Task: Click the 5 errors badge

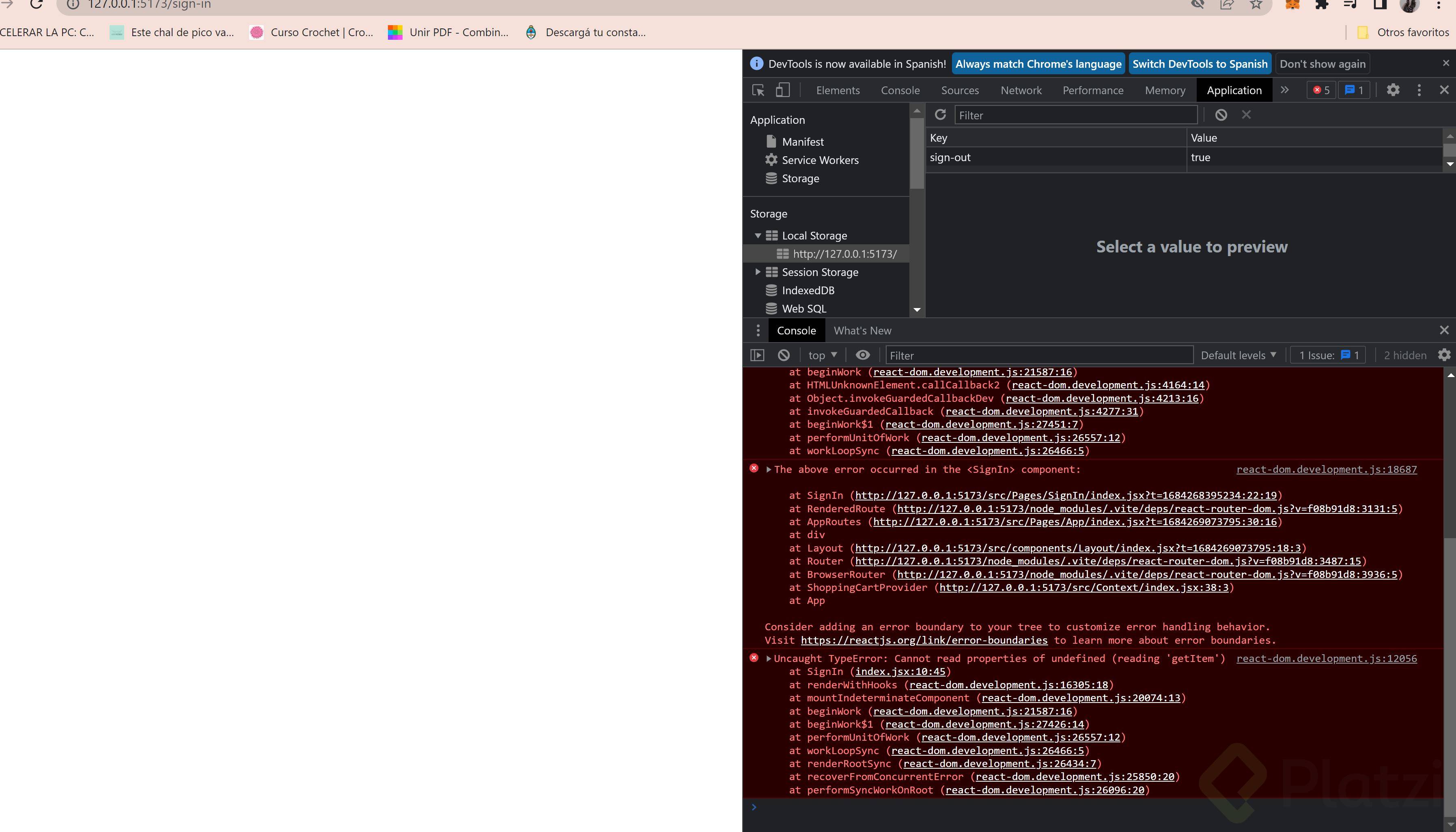Action: click(x=1322, y=90)
